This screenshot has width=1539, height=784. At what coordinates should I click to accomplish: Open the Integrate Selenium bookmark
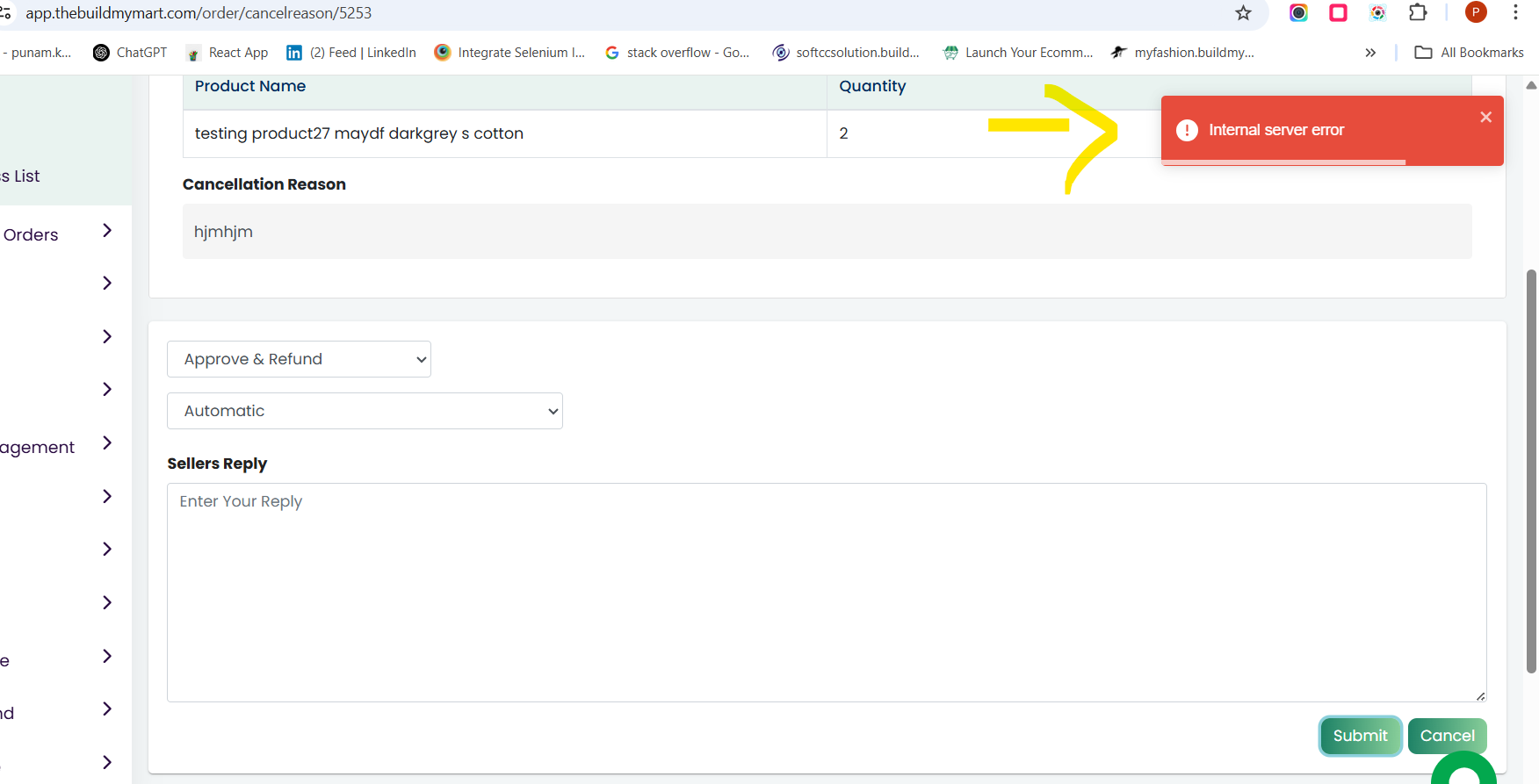pyautogui.click(x=509, y=53)
